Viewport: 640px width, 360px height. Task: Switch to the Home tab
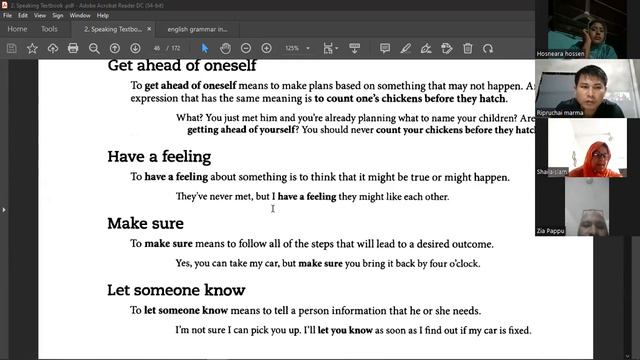[x=17, y=29]
